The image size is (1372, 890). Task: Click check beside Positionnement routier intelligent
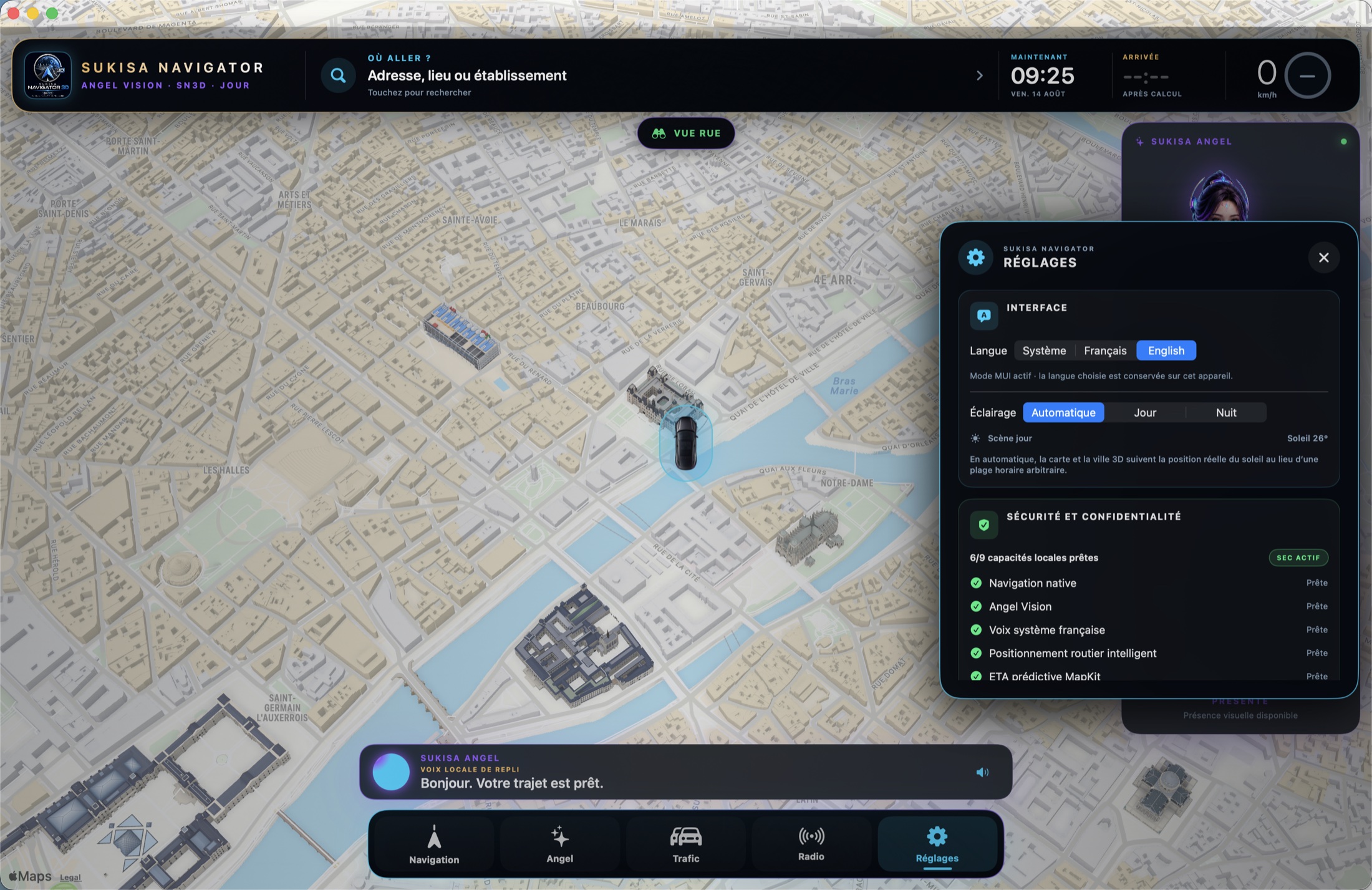click(976, 653)
